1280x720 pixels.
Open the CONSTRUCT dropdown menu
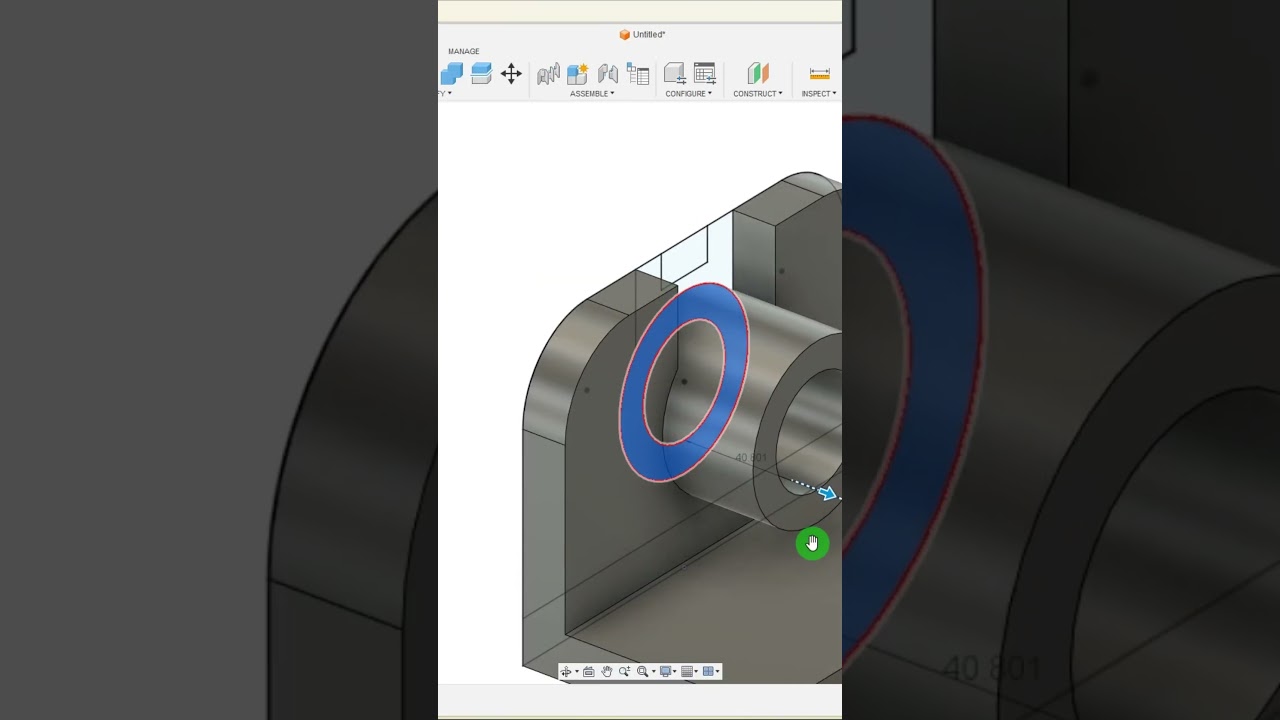pos(758,94)
